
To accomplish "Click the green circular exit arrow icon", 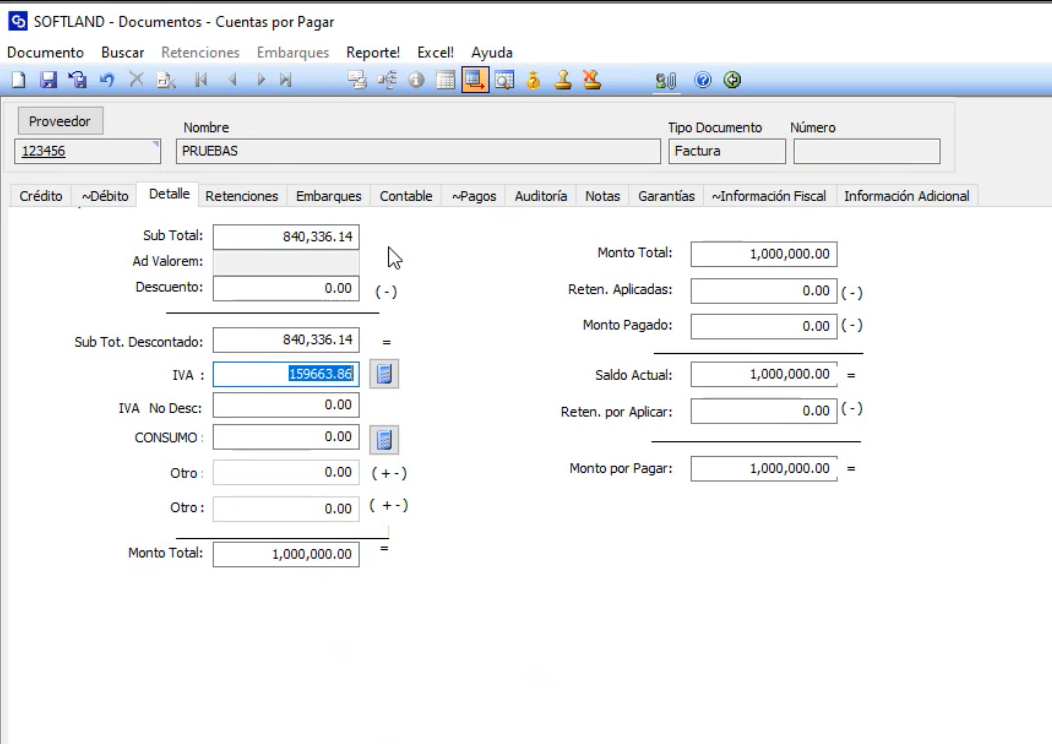I will pos(732,81).
